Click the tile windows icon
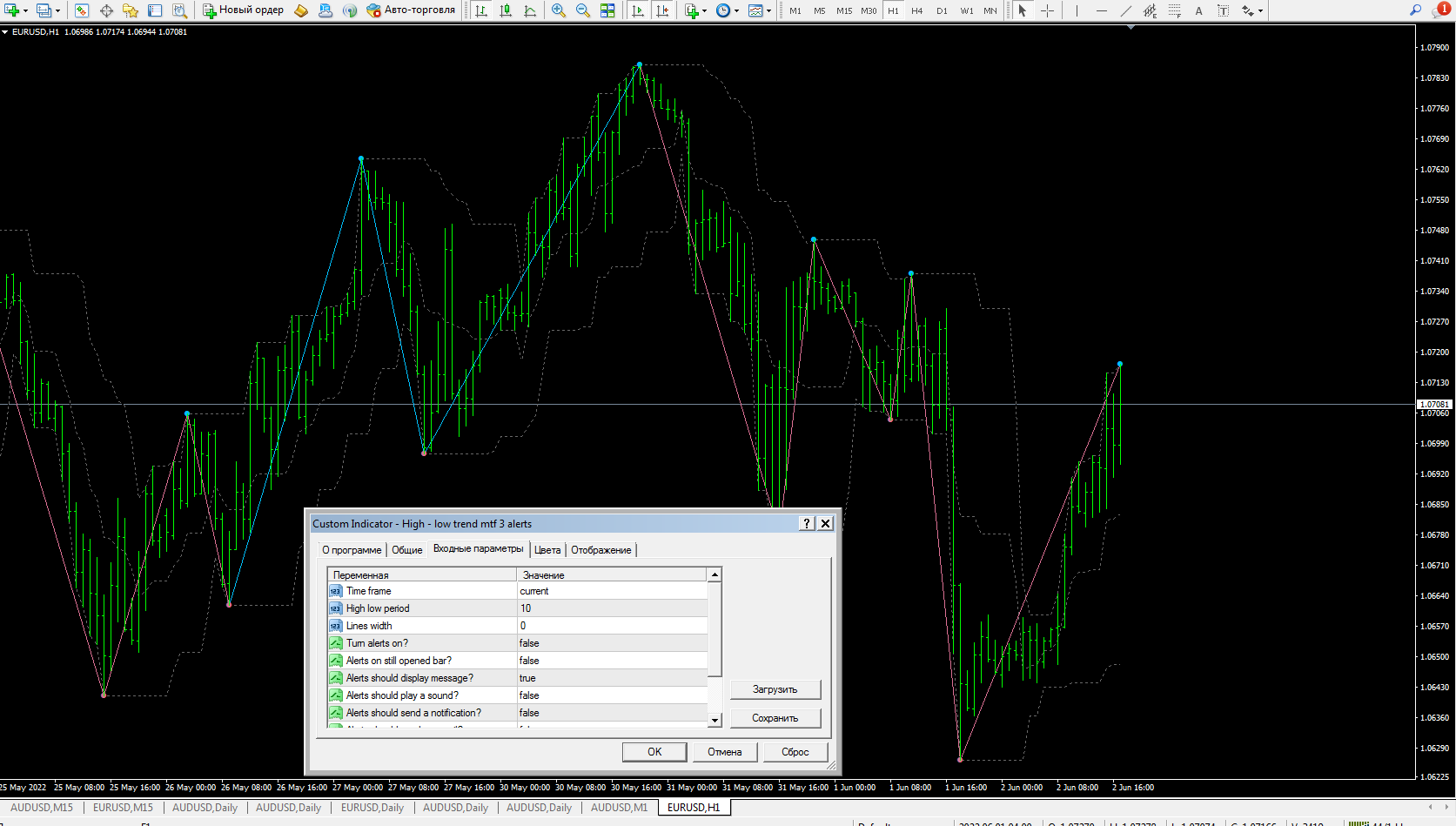 [x=607, y=10]
